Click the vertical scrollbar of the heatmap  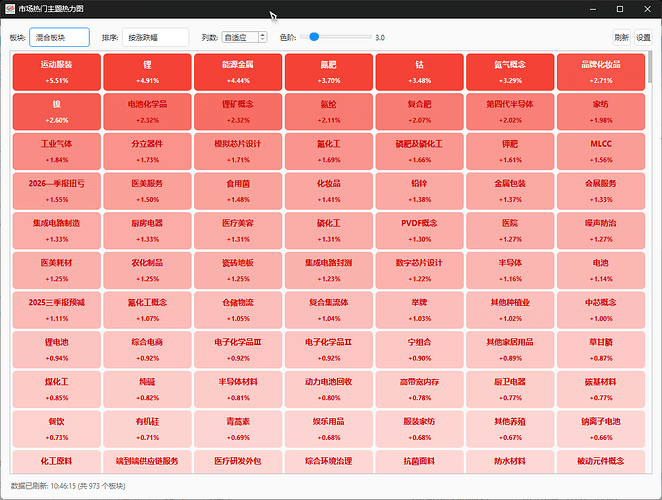pyautogui.click(x=649, y=68)
